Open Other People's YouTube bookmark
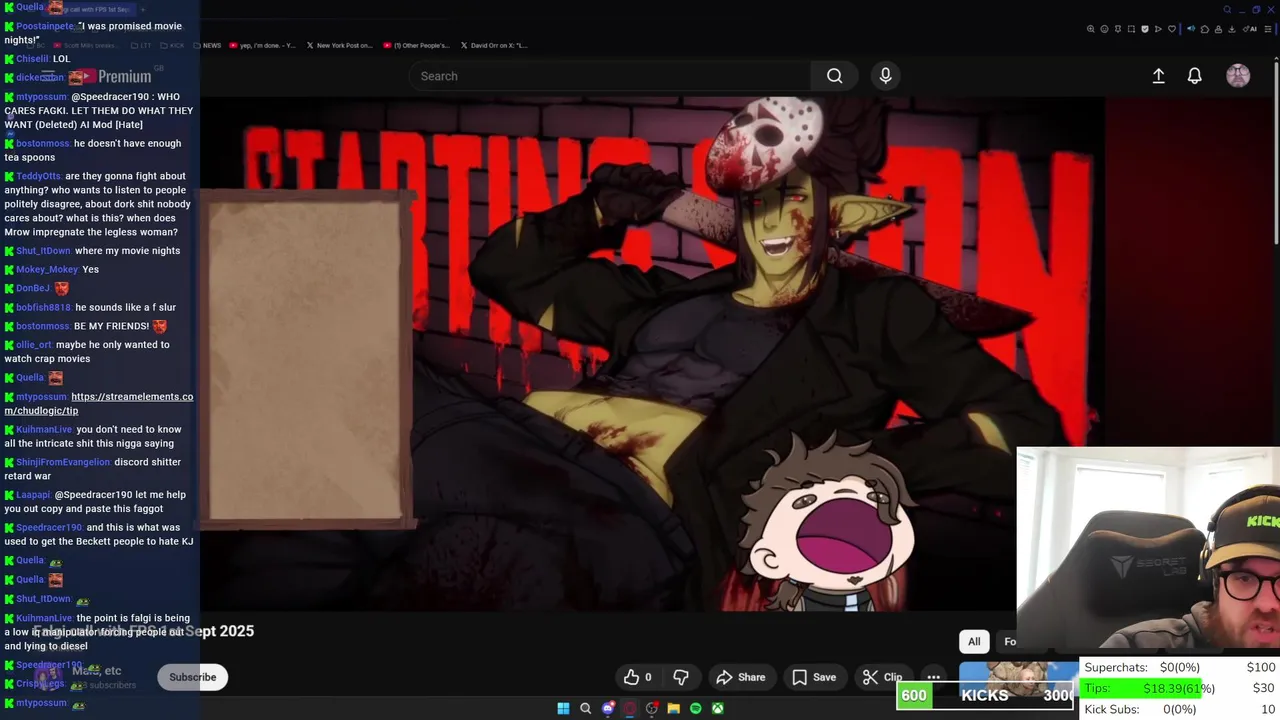 (x=417, y=45)
